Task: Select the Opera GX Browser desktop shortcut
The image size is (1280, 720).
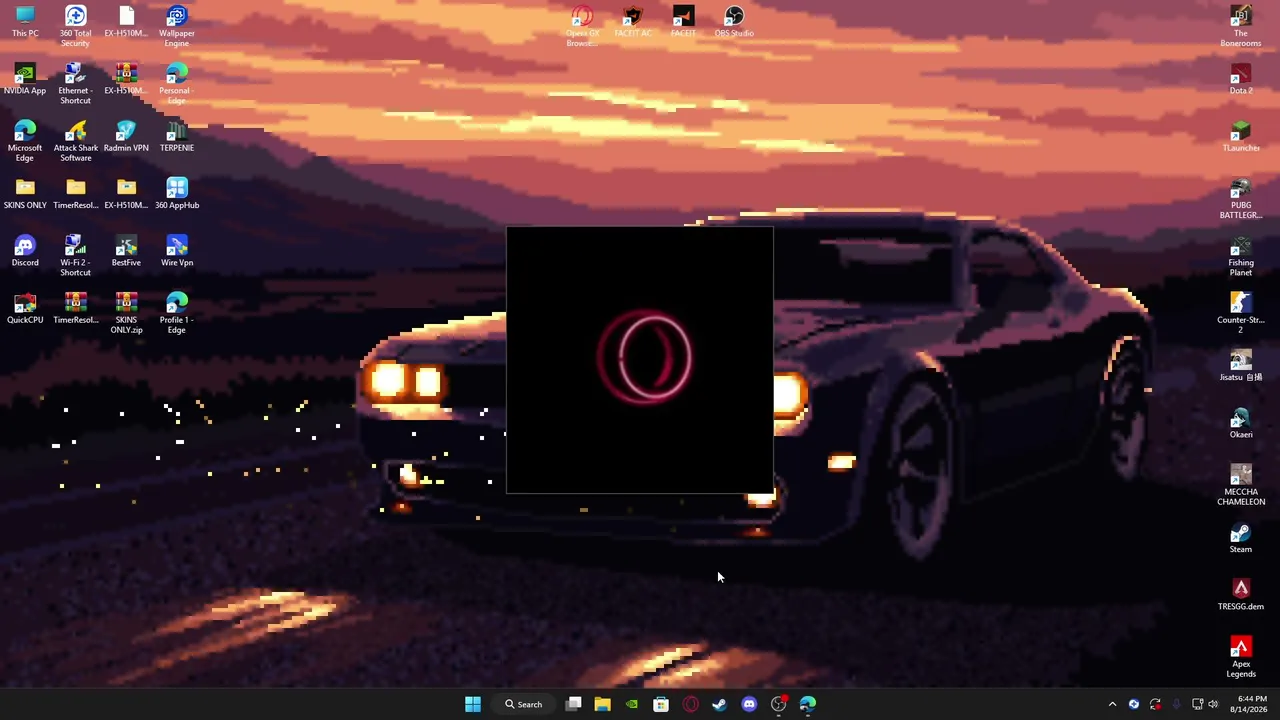Action: pyautogui.click(x=582, y=26)
